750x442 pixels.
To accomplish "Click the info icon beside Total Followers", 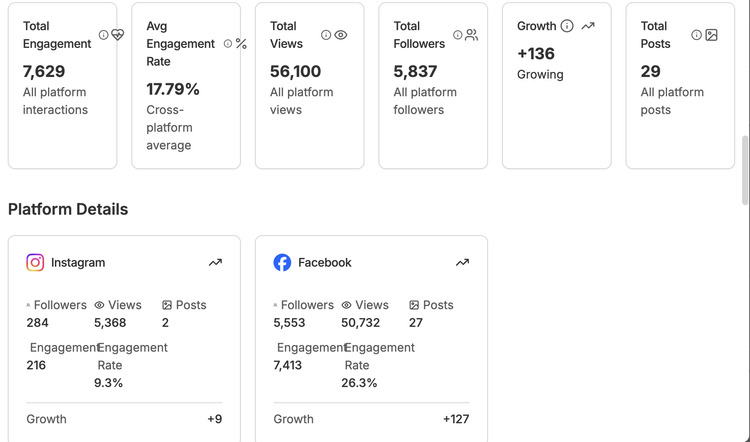I will 458,35.
